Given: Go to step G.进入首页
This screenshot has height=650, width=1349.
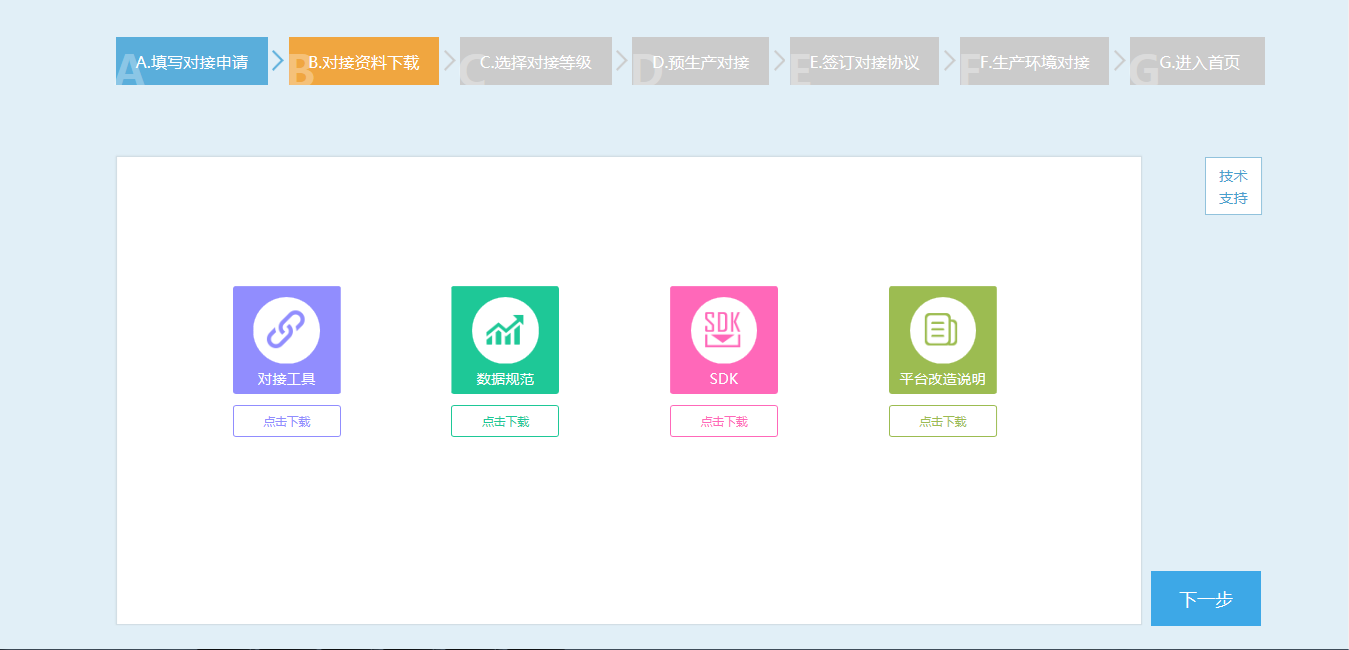Looking at the screenshot, I should click(x=1197, y=61).
